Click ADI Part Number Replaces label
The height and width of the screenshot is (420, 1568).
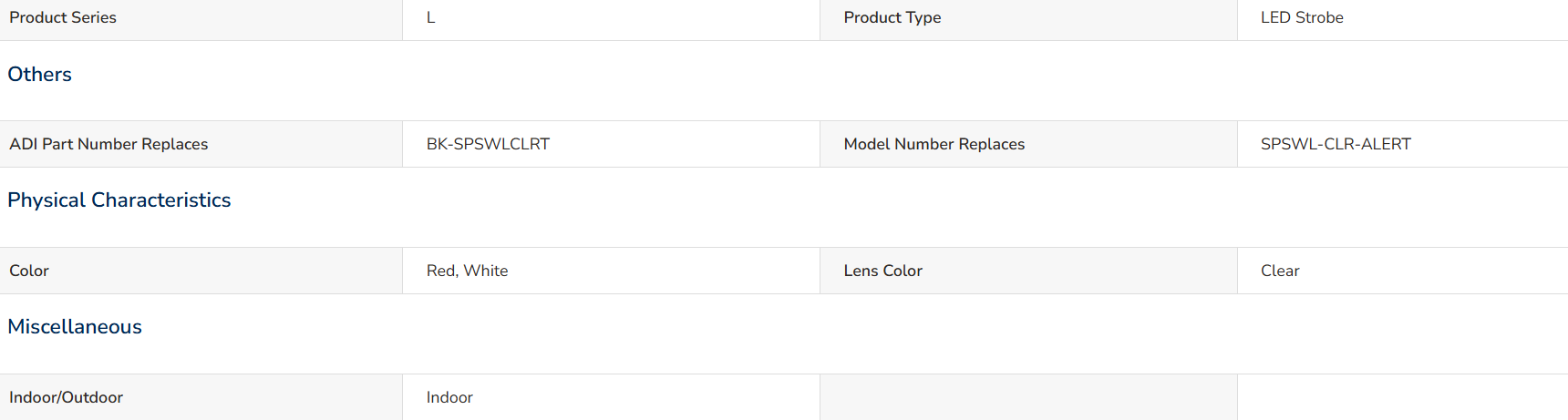tap(108, 144)
